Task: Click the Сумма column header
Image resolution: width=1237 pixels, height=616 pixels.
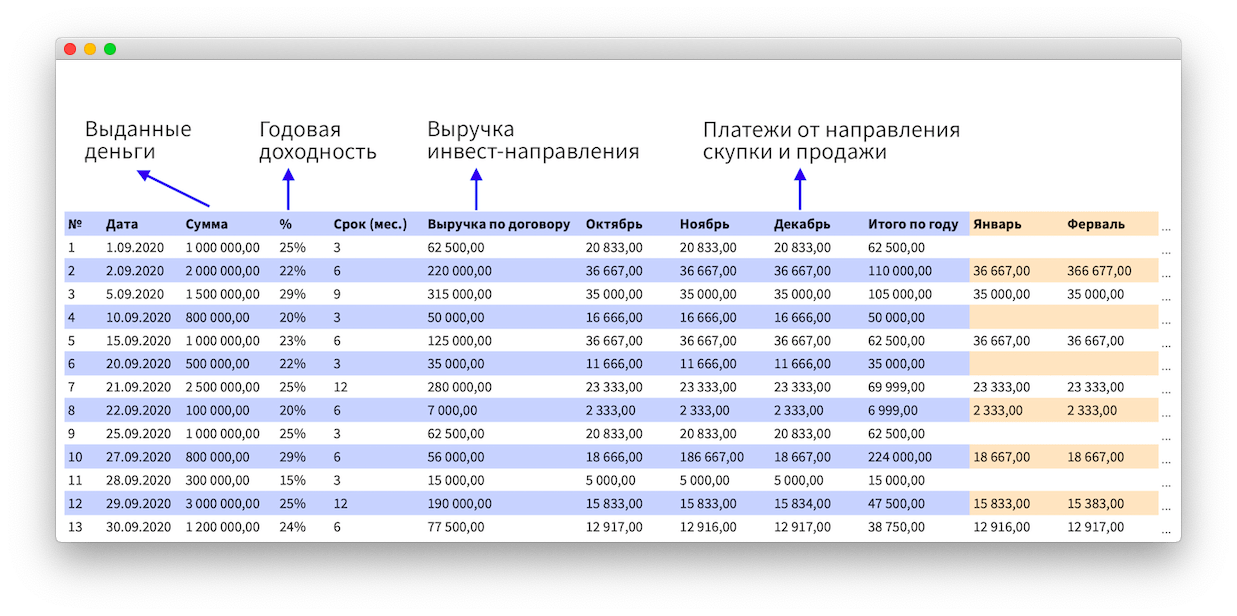Action: pos(207,224)
